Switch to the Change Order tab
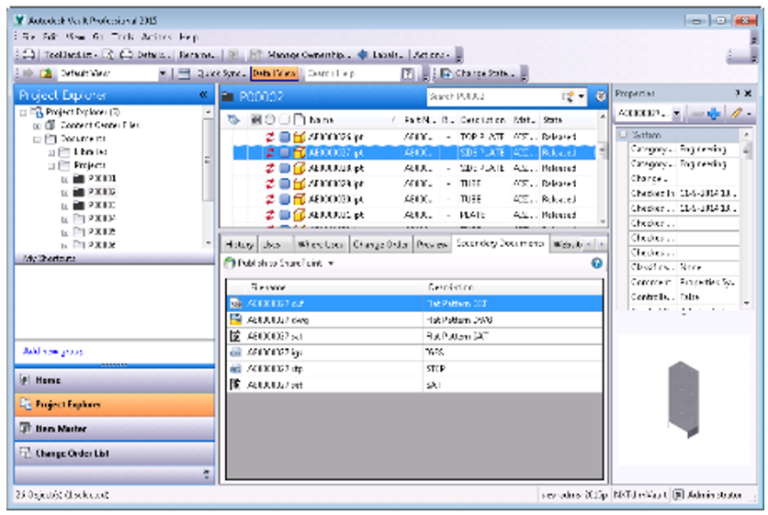The image size is (768, 515). (381, 244)
